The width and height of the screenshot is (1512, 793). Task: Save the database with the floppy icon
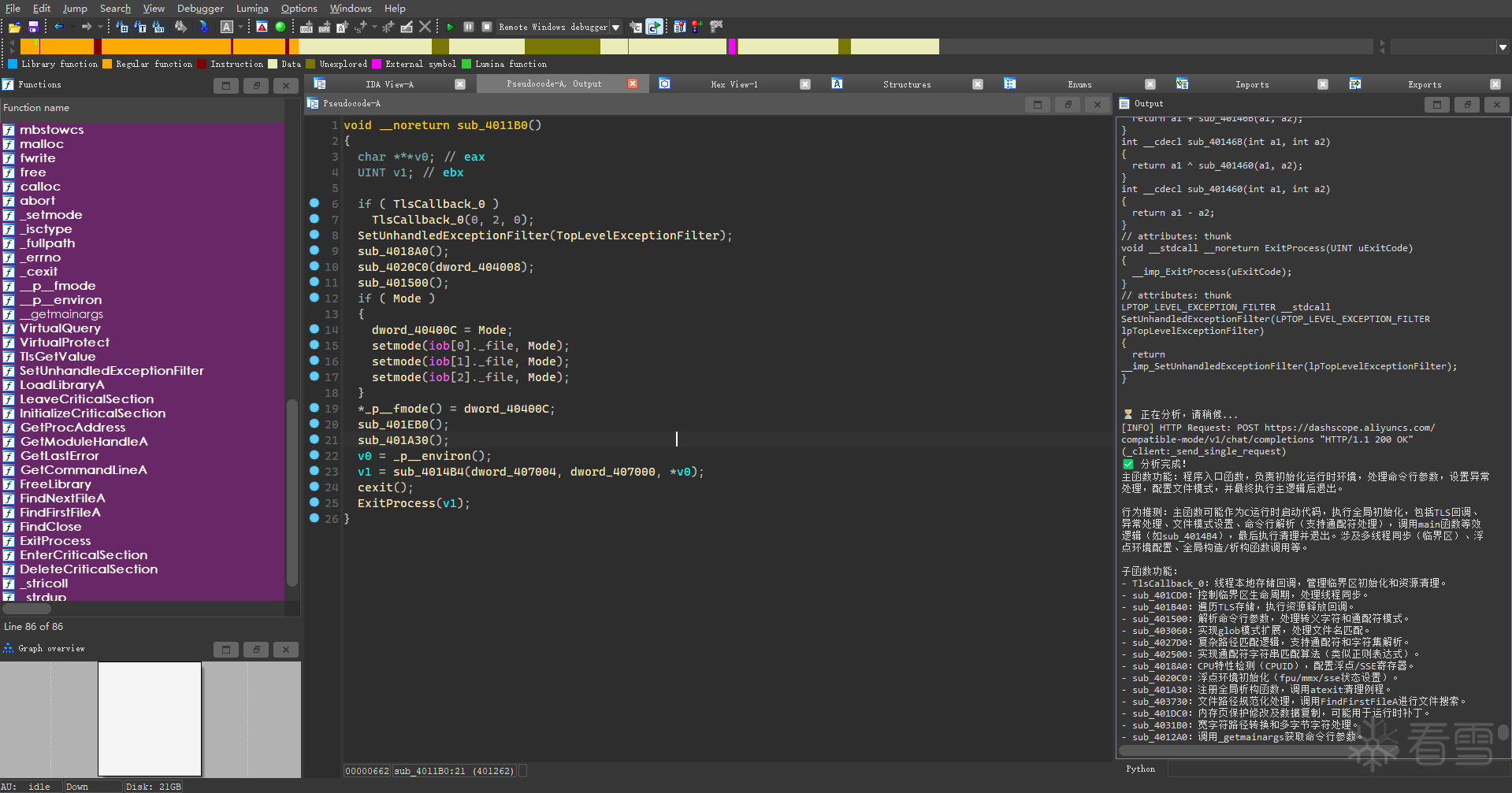tap(33, 27)
